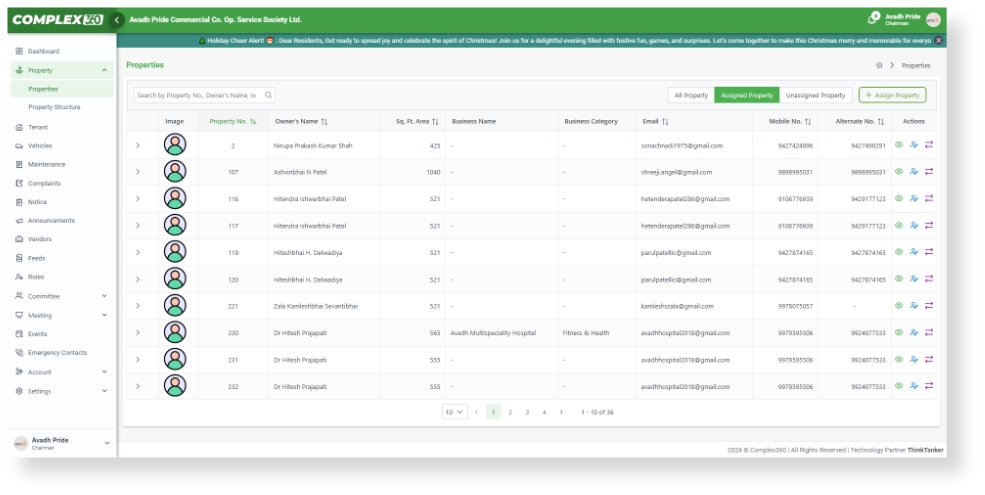Focus the property search field
This screenshot has height=495, width=985.
click(x=204, y=95)
